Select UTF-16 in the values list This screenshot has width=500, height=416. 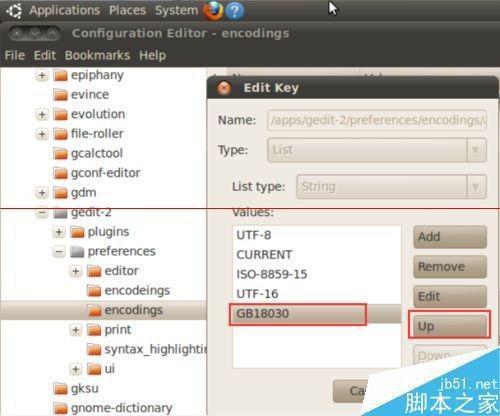(317, 294)
